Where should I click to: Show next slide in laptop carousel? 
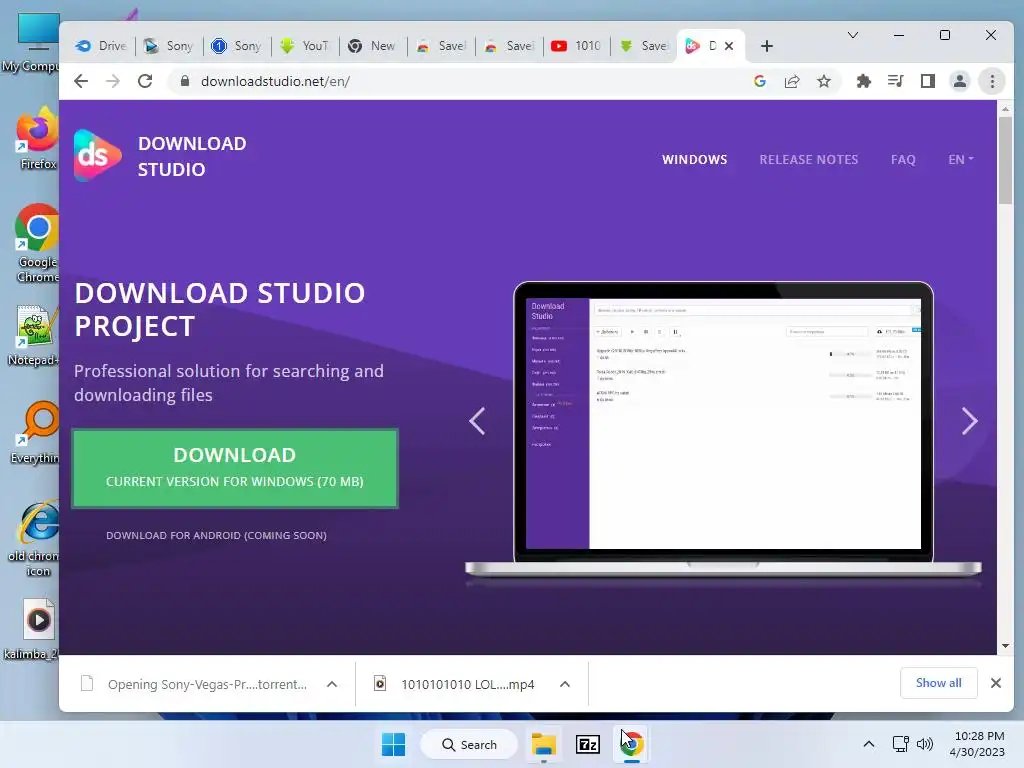pos(970,421)
